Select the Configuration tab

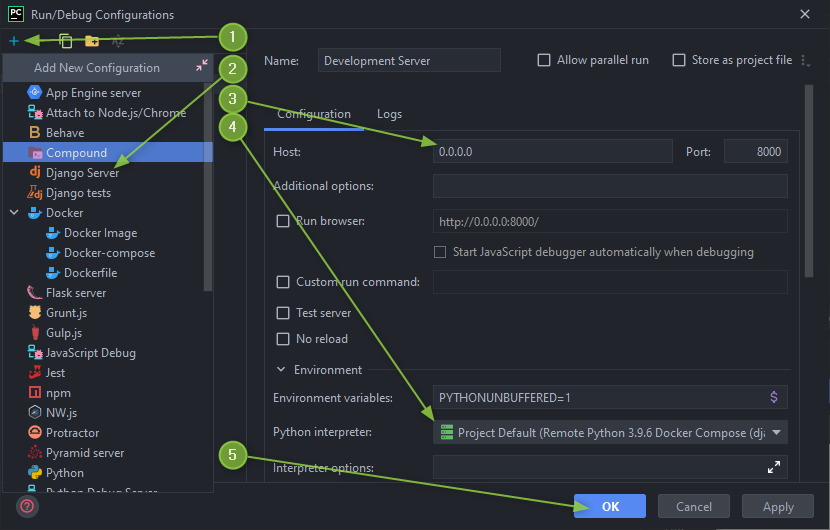[313, 114]
